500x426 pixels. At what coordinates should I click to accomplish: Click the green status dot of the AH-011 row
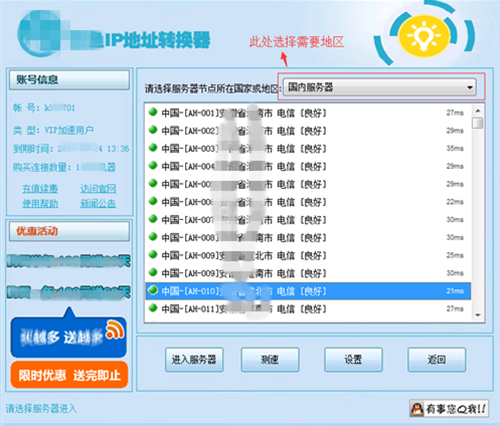point(153,308)
